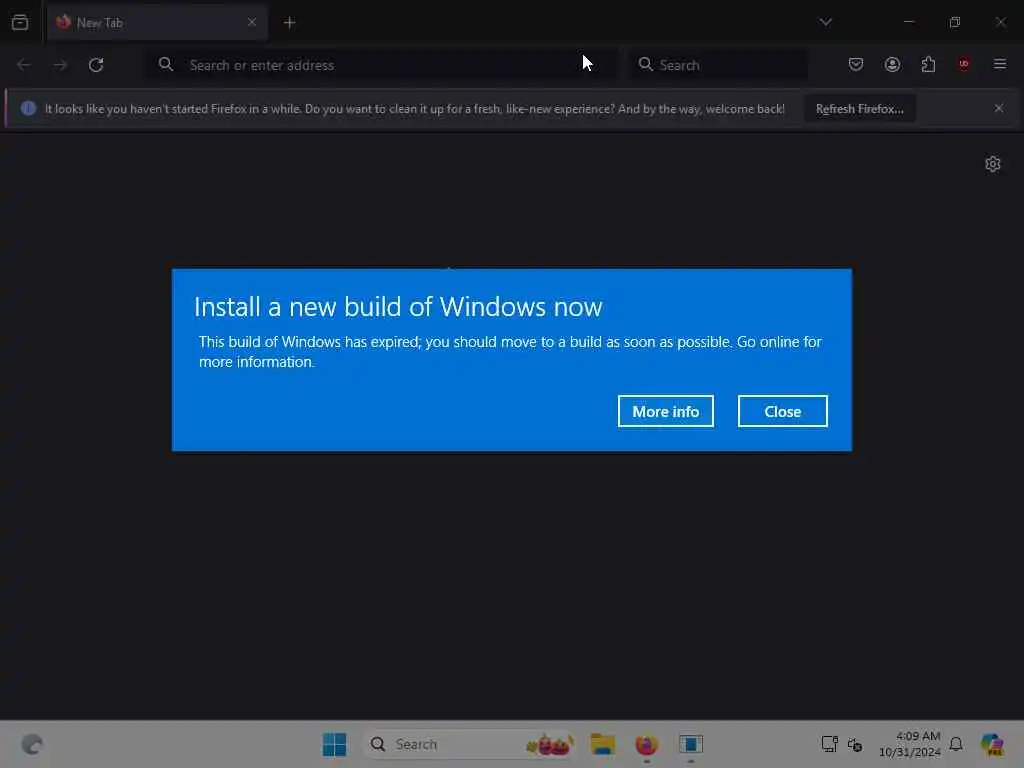Go back one page
1024x768 pixels.
(x=24, y=65)
